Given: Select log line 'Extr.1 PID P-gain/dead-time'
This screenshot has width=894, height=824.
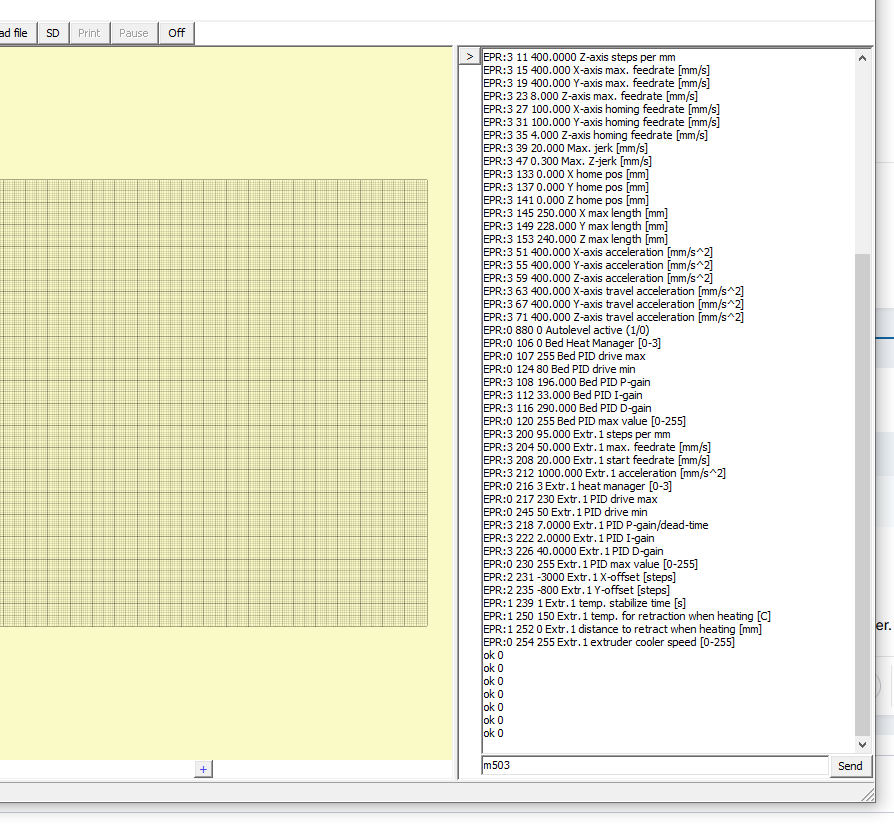Looking at the screenshot, I should pyautogui.click(x=596, y=525).
